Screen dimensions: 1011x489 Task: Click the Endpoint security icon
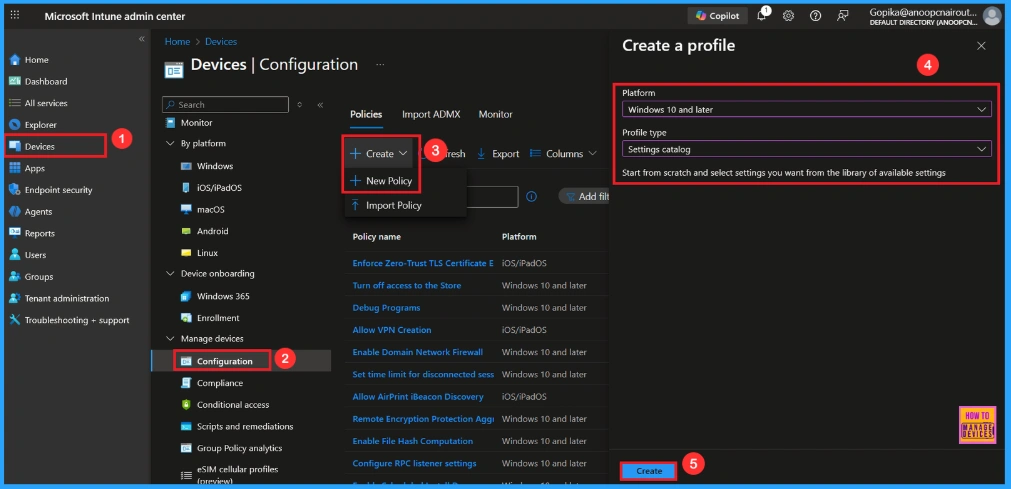[15, 190]
